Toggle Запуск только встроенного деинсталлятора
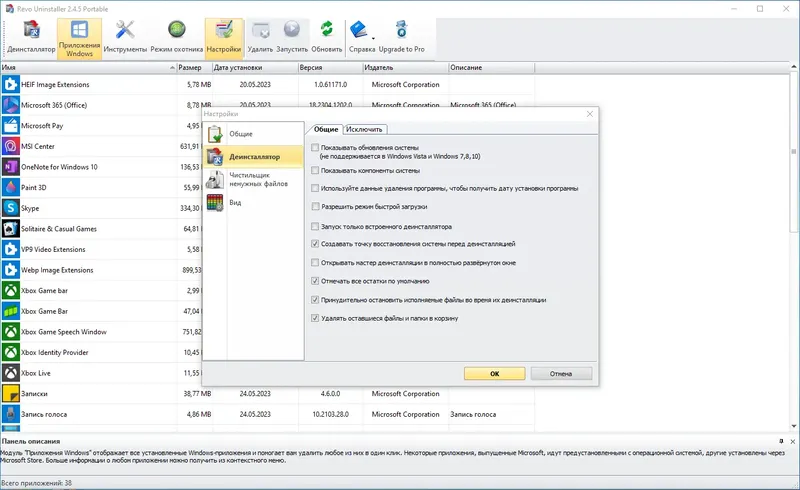This screenshot has height=490, width=800. (315, 227)
